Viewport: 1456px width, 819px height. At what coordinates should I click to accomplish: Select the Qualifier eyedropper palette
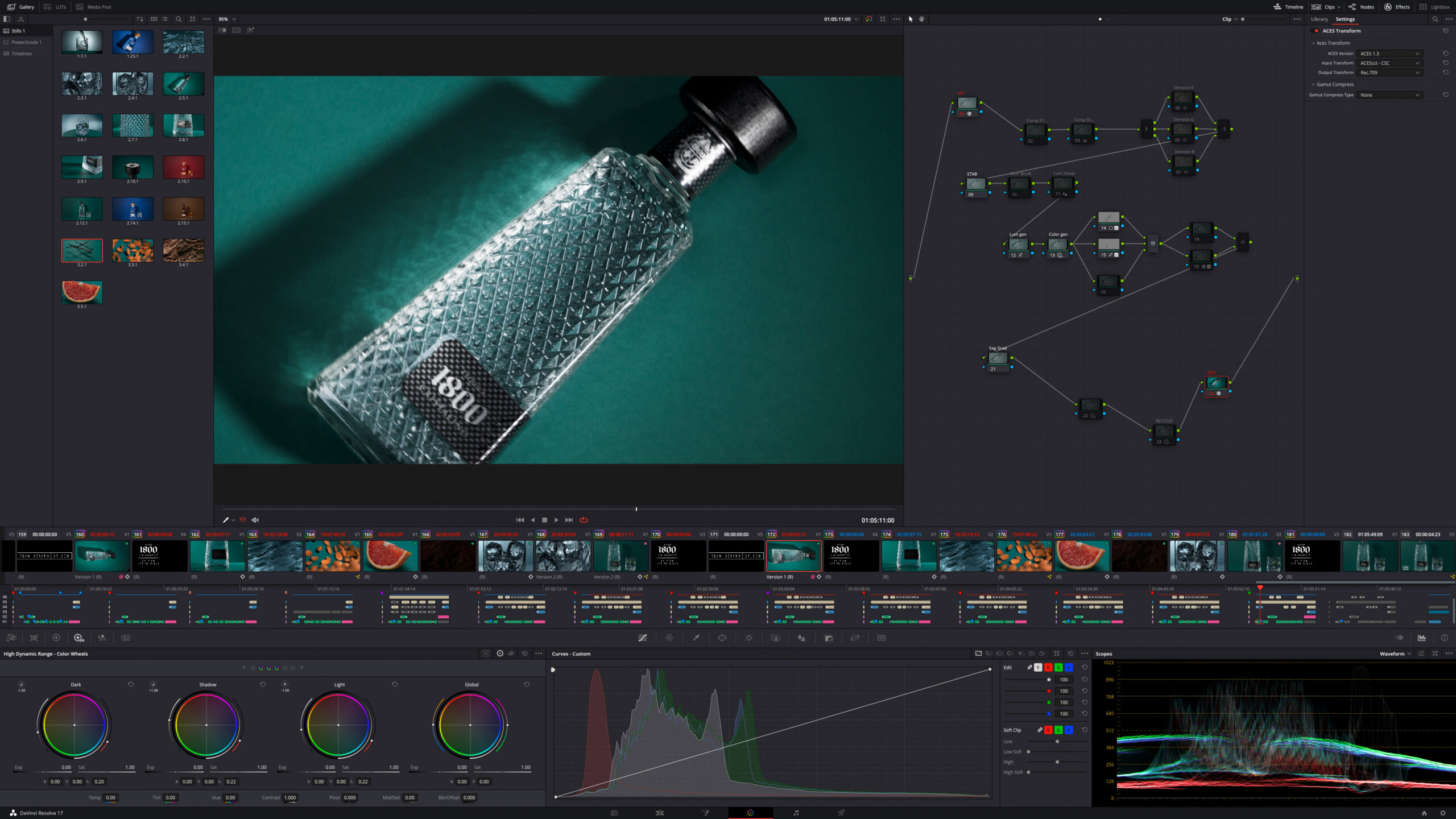coord(696,638)
